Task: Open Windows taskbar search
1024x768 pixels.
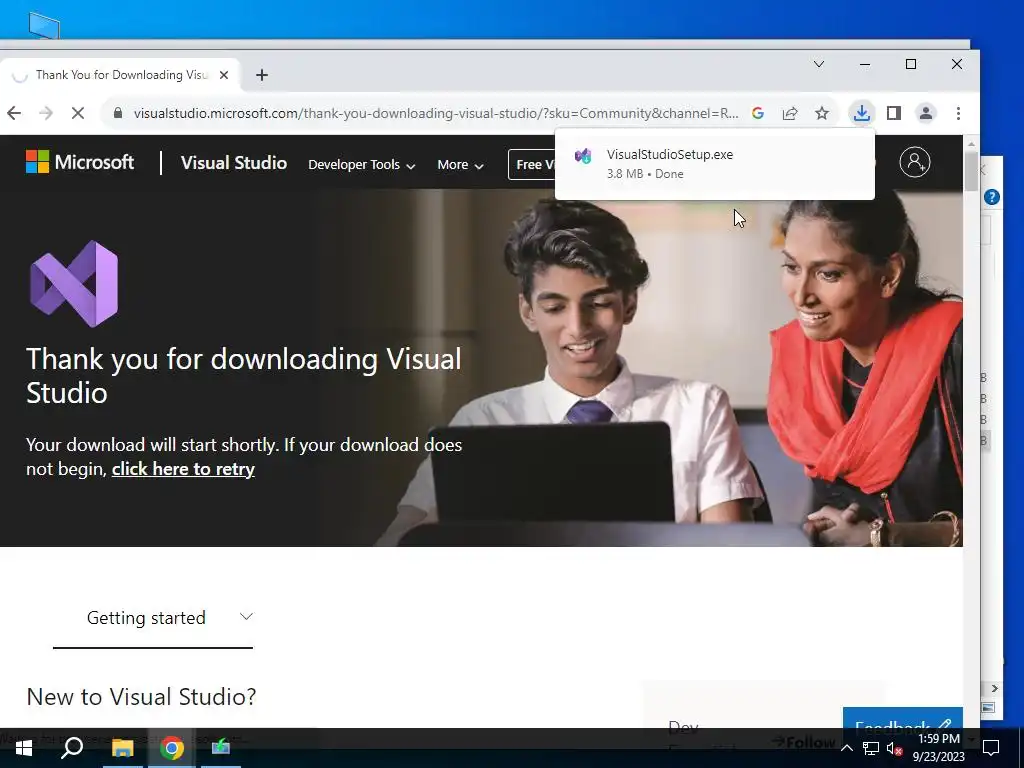Action: coord(72,748)
